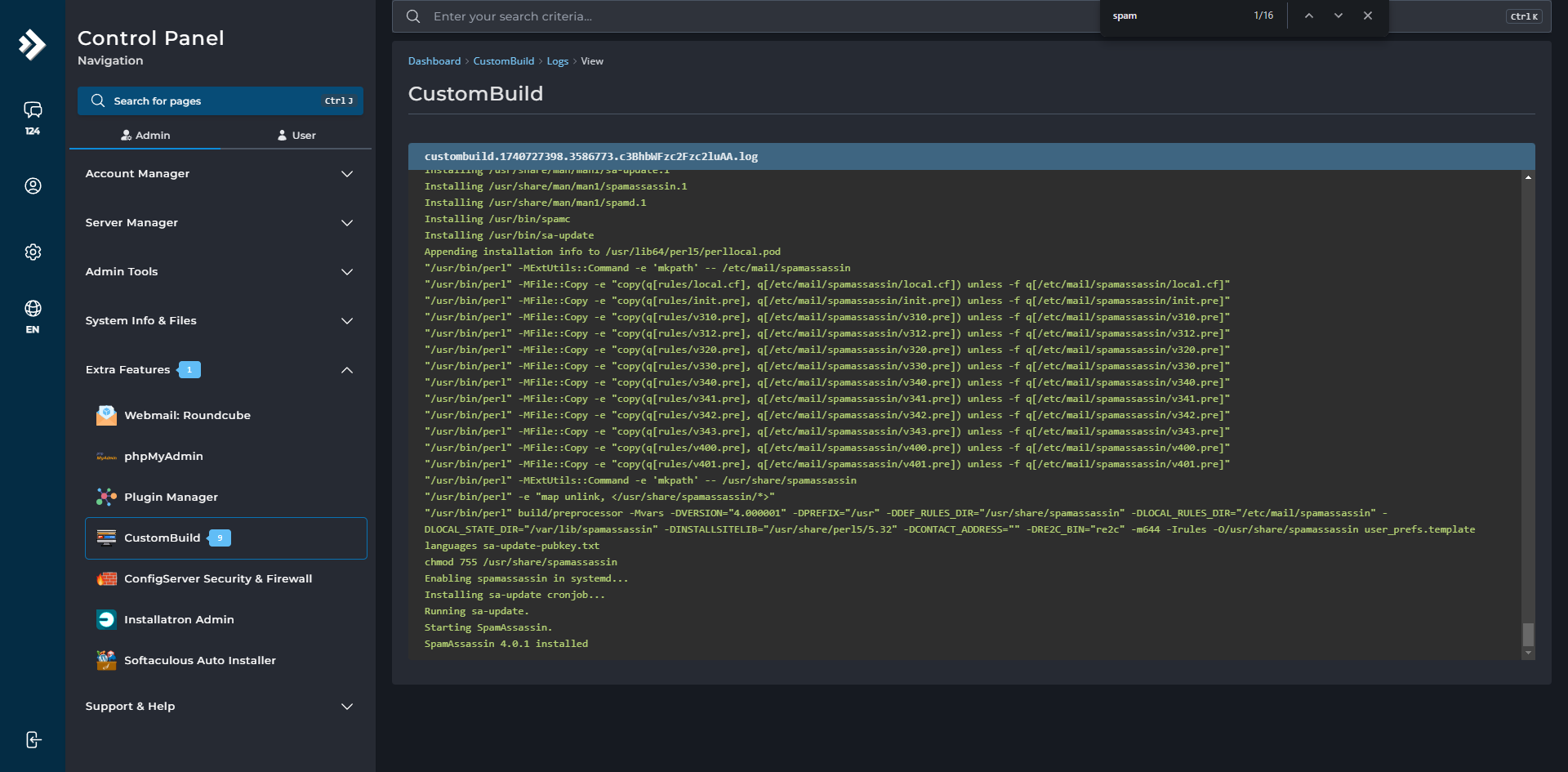
Task: Click the magnifier icon in page search
Action: (98, 100)
